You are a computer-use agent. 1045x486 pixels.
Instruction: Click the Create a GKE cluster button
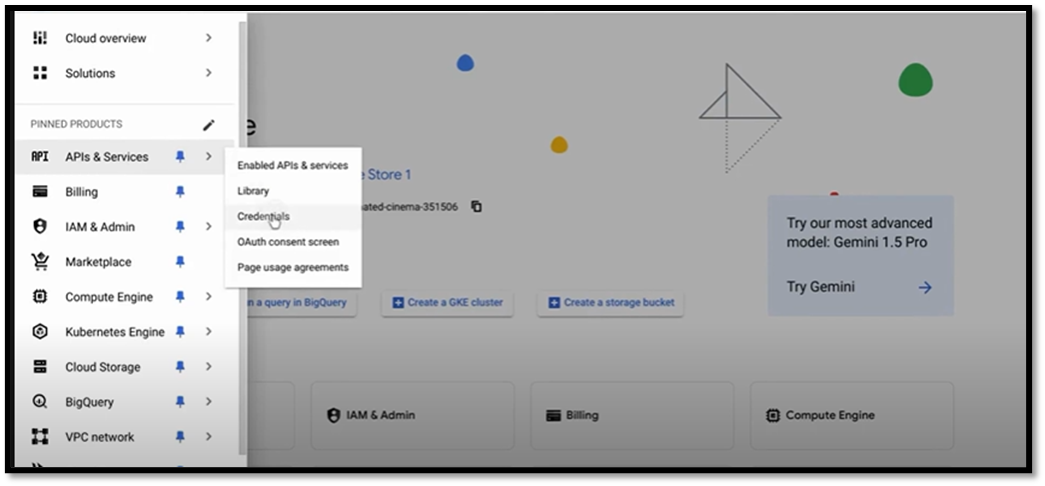point(447,303)
